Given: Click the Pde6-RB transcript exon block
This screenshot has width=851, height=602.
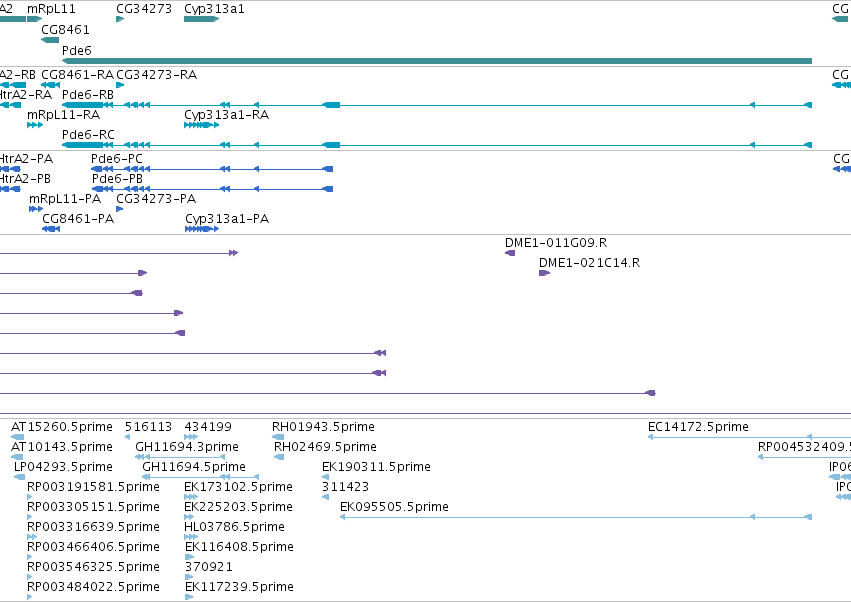Looking at the screenshot, I should [82, 105].
